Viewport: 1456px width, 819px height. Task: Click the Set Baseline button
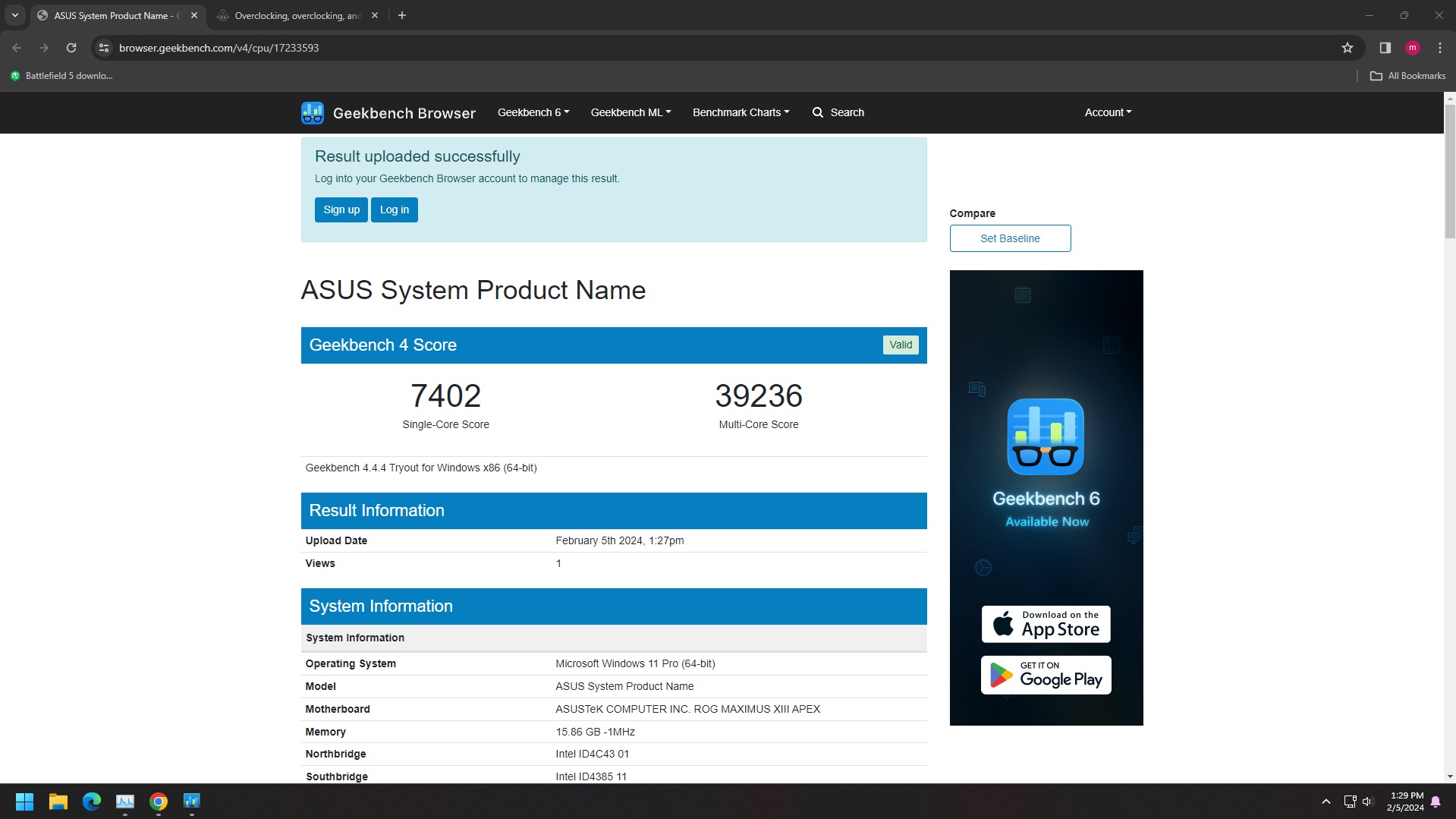1010,238
